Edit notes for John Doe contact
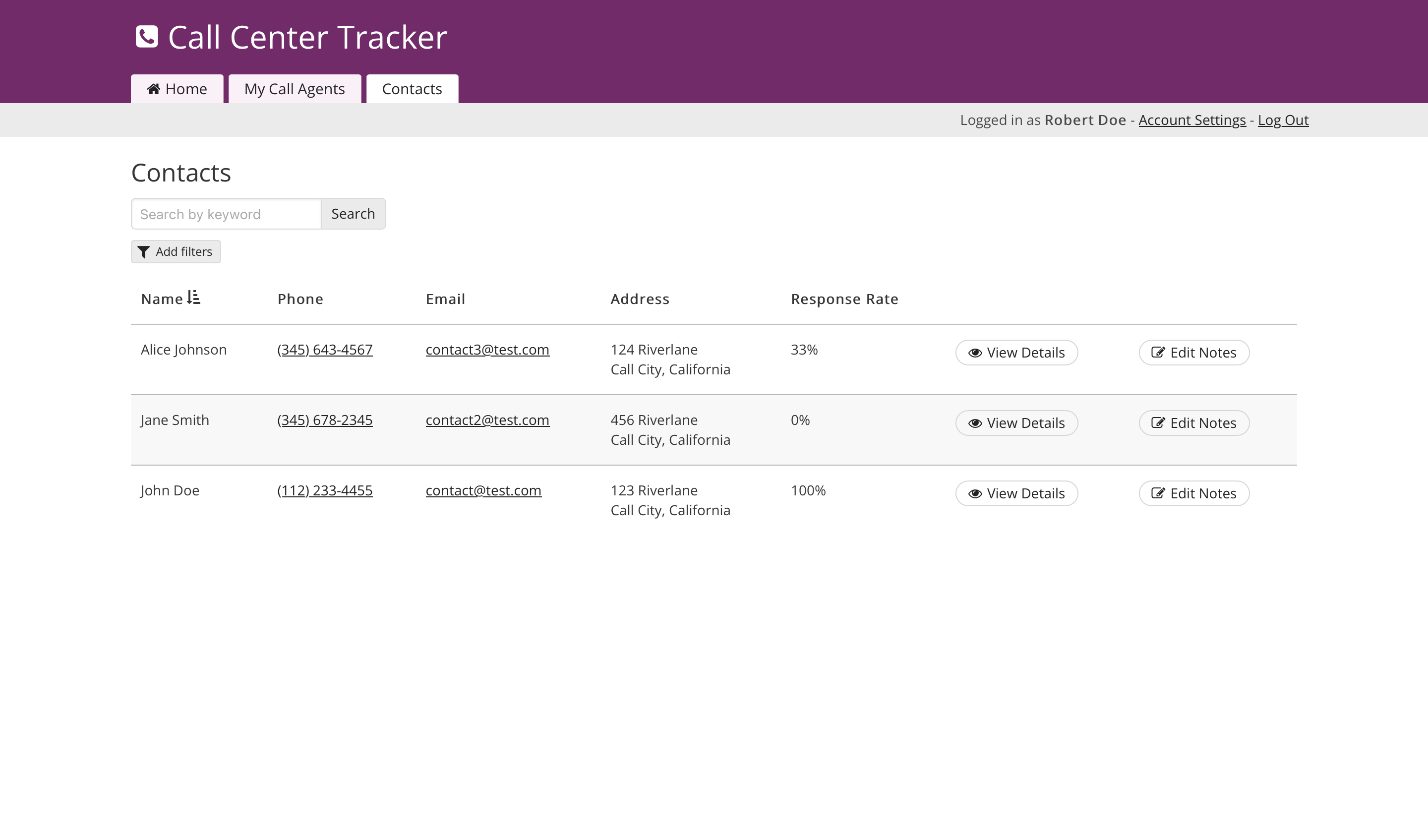The image size is (1428, 840). click(1193, 493)
